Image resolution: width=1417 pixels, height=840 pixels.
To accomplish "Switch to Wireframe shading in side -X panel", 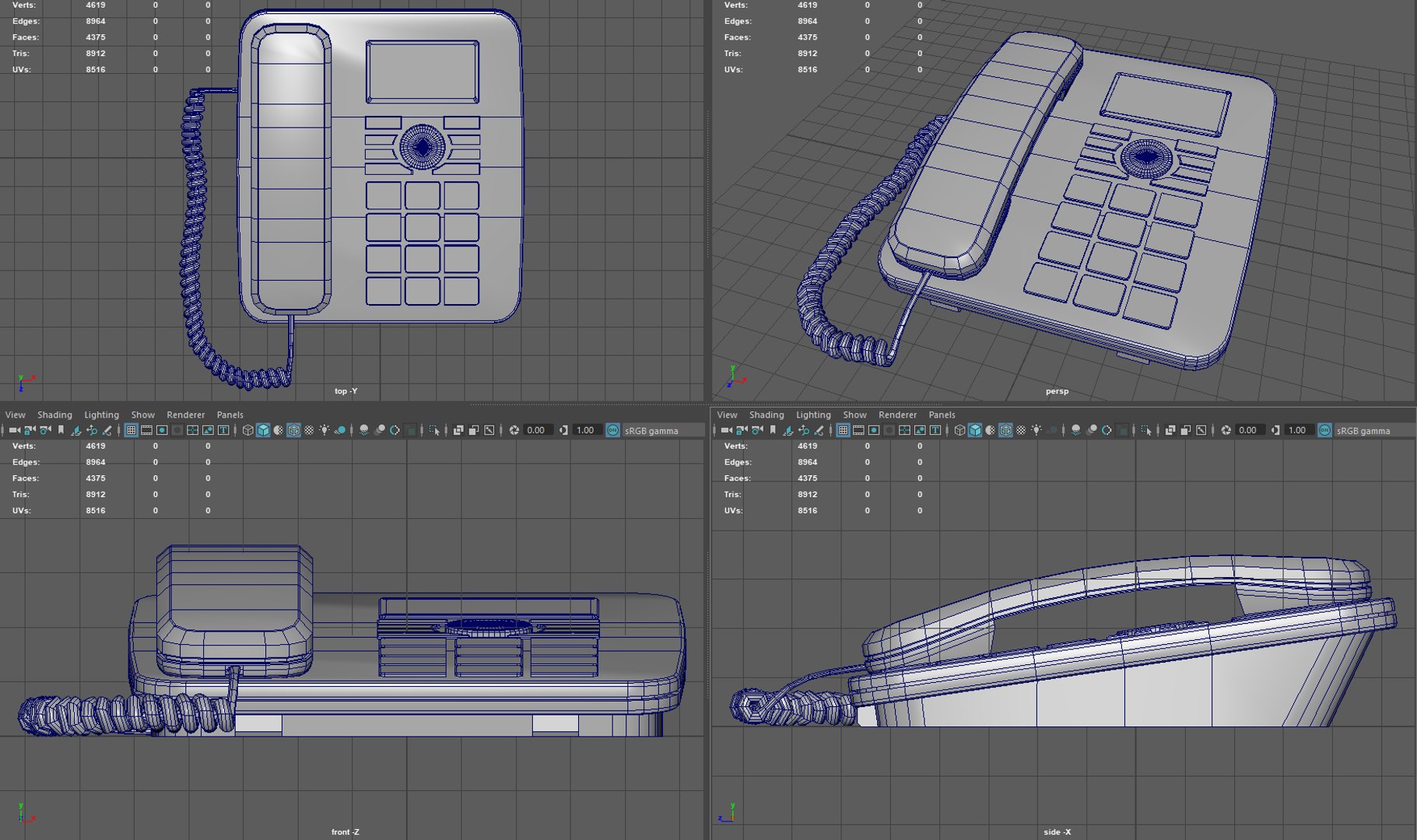I will pyautogui.click(x=959, y=430).
